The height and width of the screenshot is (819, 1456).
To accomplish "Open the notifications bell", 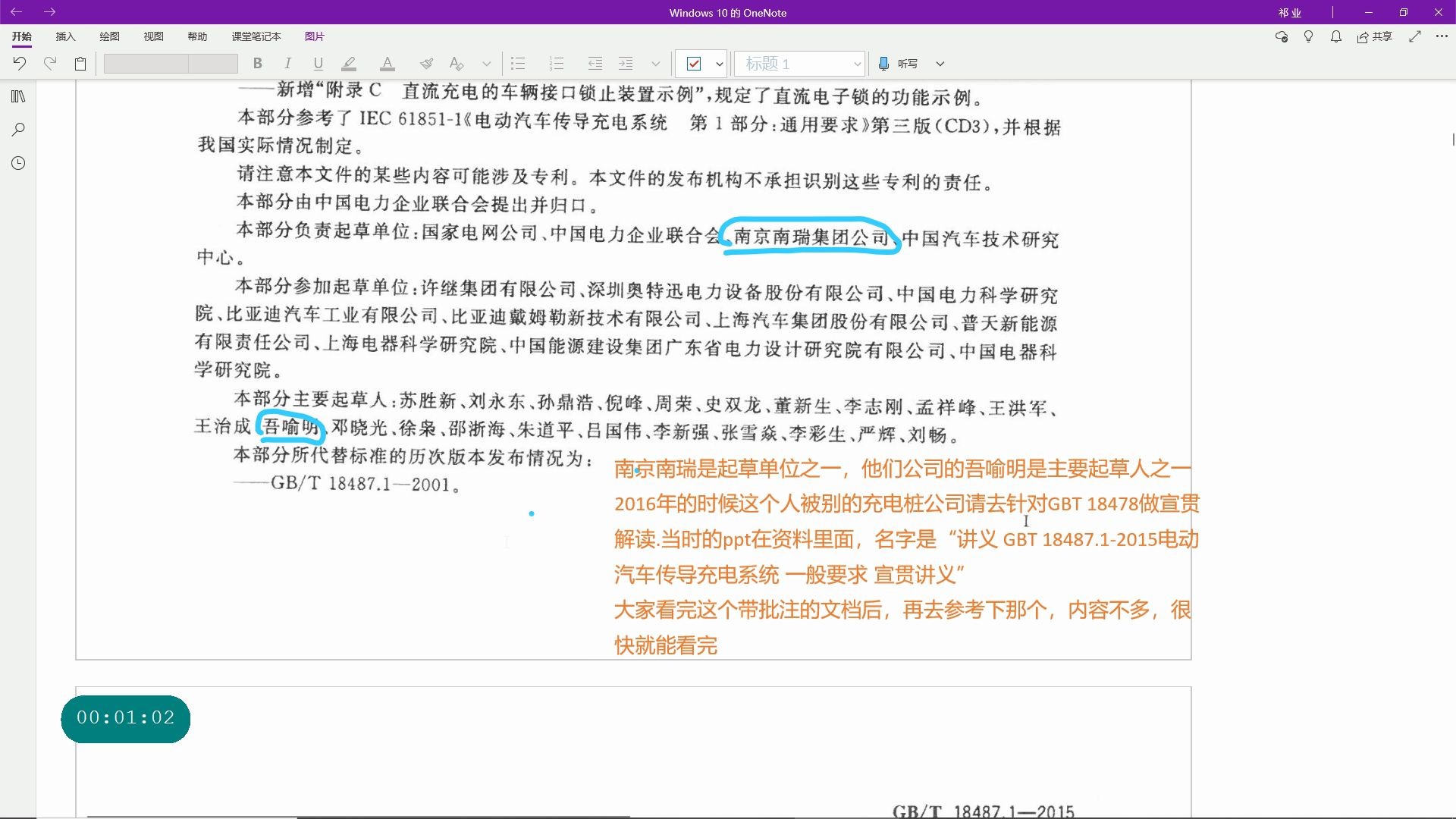I will click(1336, 36).
